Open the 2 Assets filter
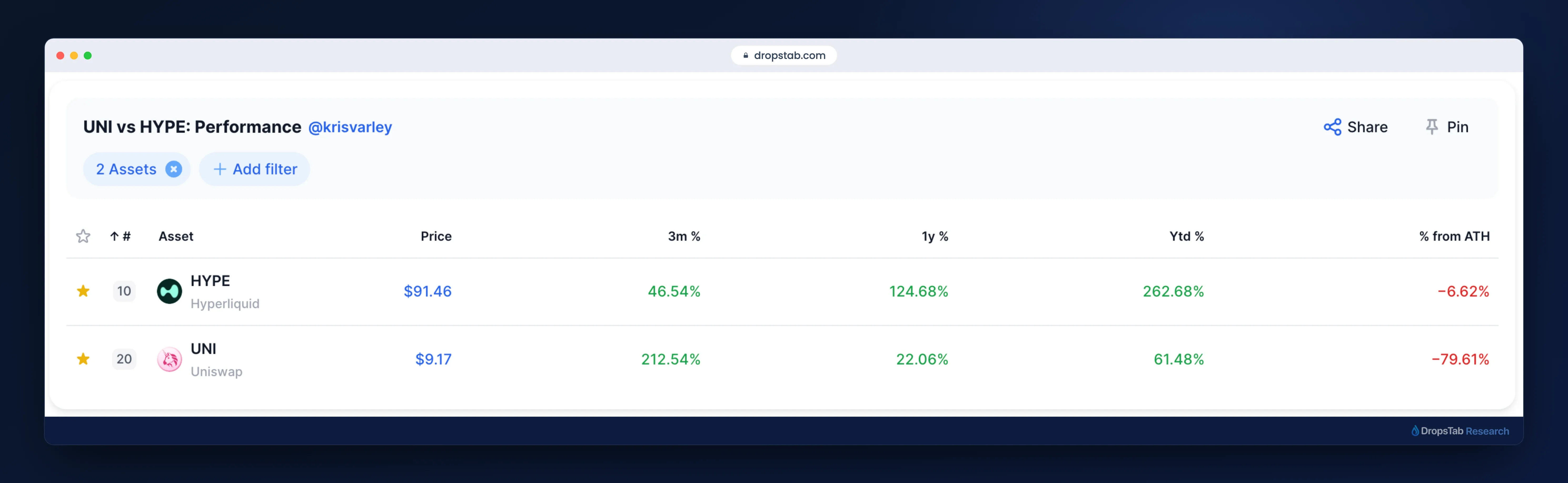The image size is (1568, 483). click(126, 169)
